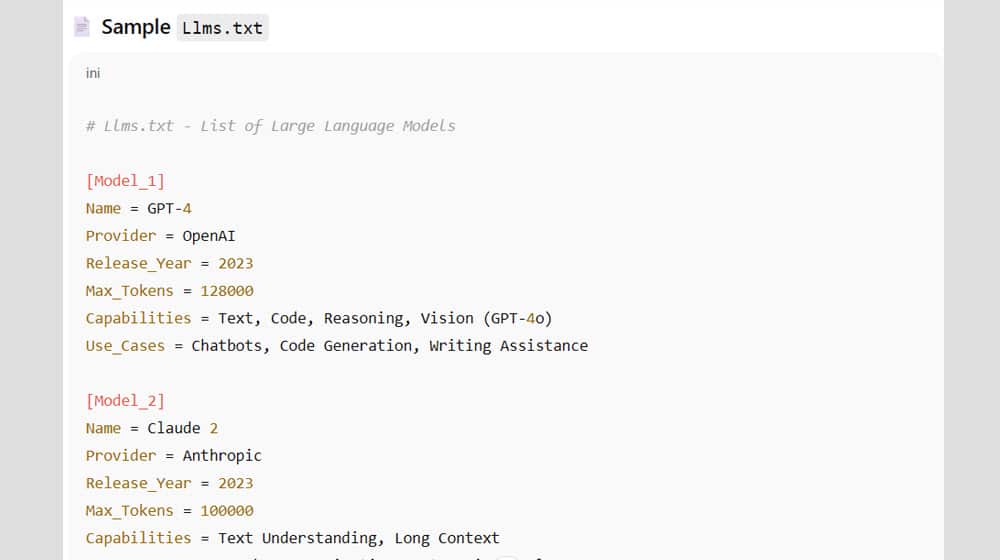
Task: Click the Capabilities key under Model_1
Action: (138, 318)
